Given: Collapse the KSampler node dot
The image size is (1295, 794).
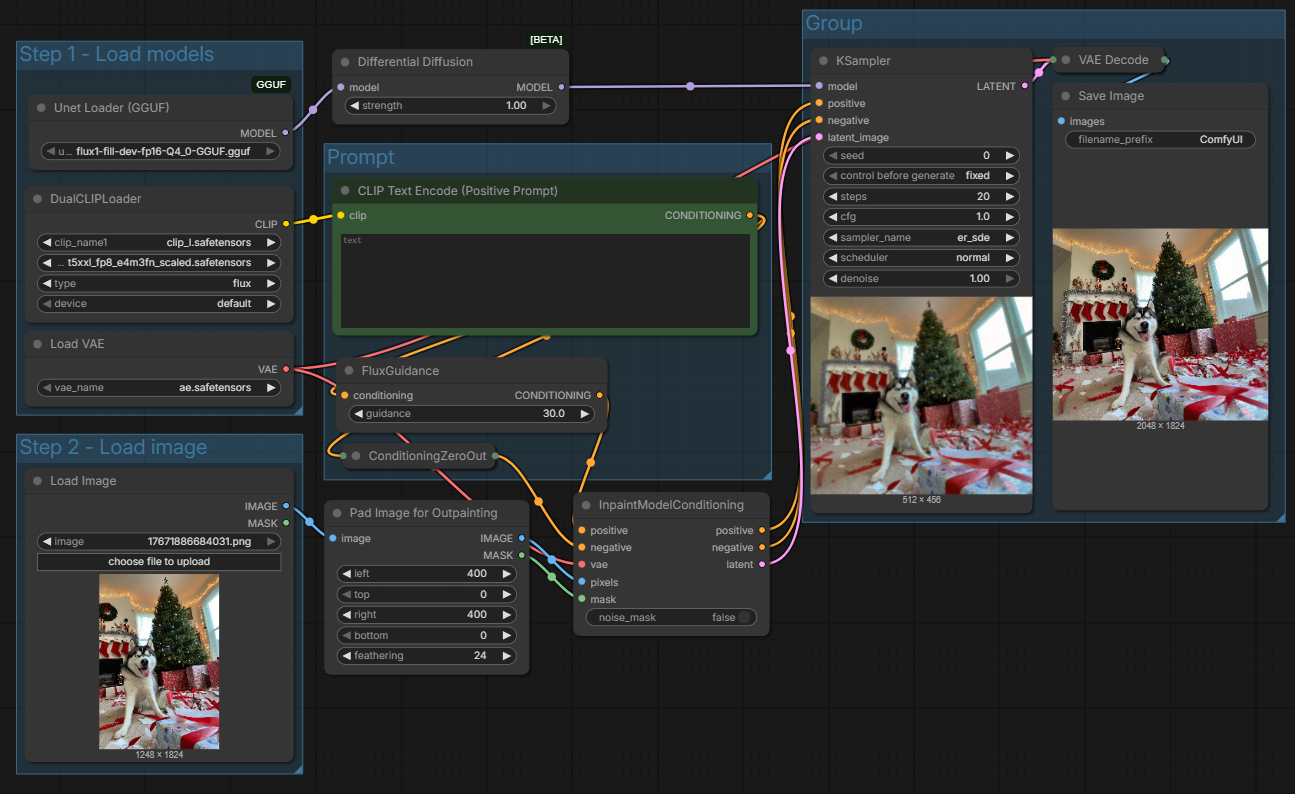Looking at the screenshot, I should pos(823,61).
